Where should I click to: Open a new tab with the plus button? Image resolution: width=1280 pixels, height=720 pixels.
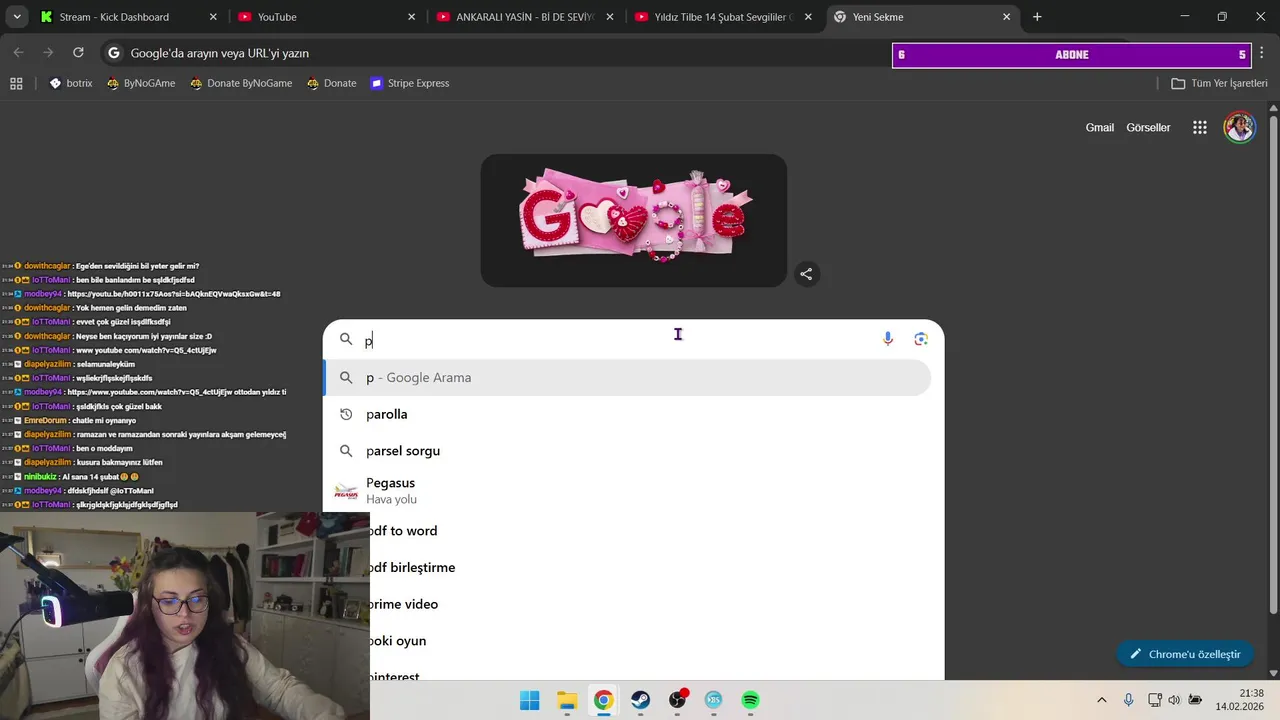coord(1037,17)
